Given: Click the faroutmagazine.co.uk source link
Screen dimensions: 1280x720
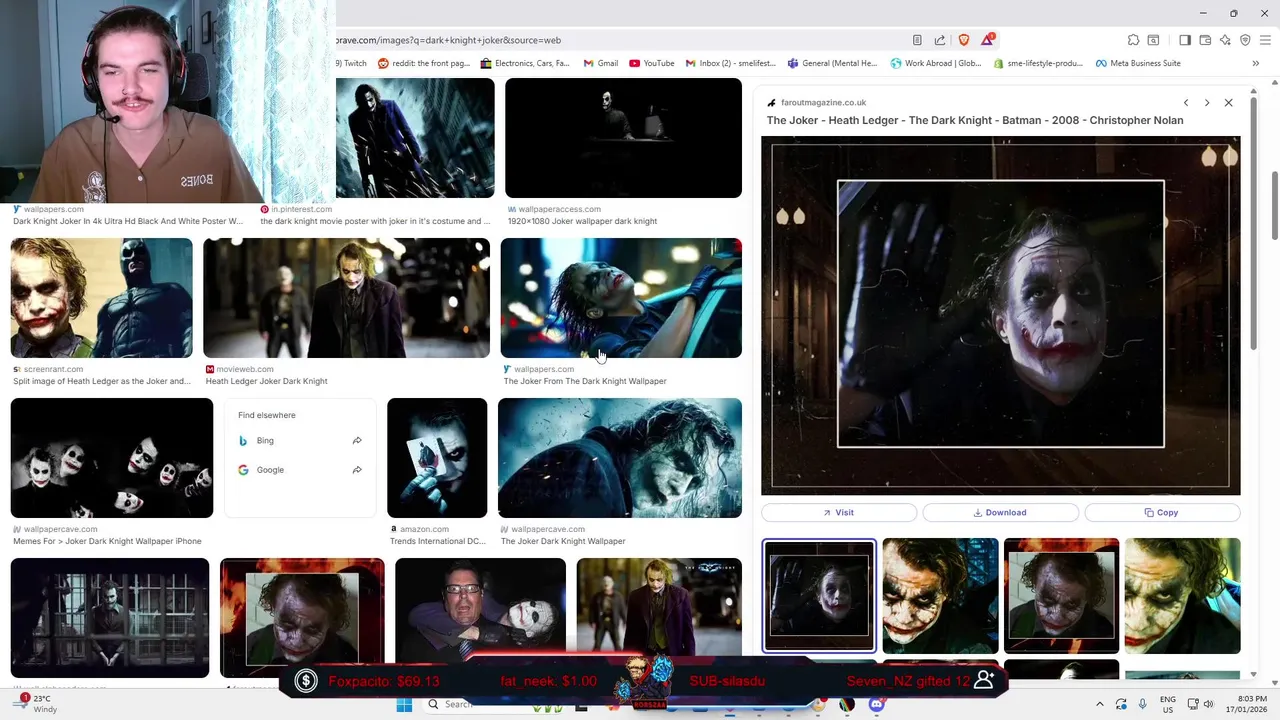Looking at the screenshot, I should pos(823,102).
